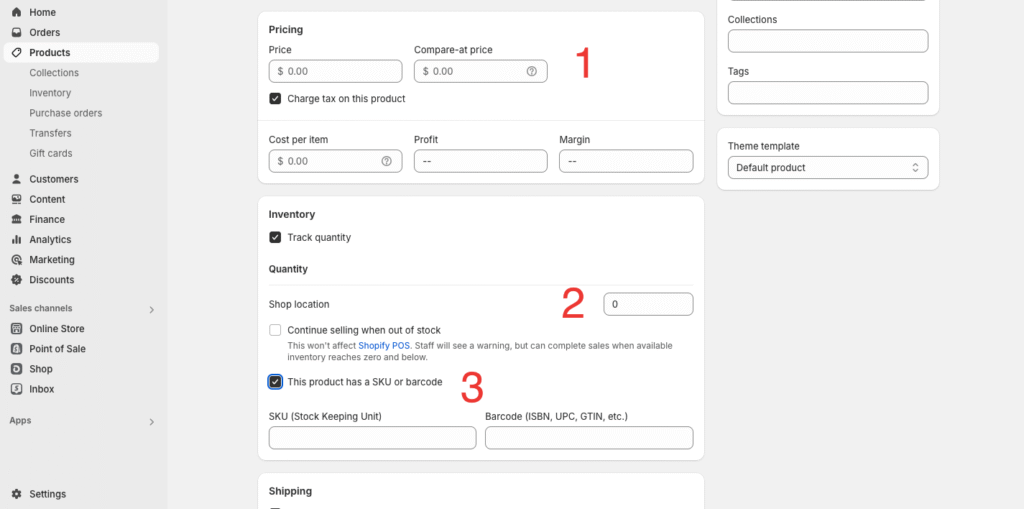Expand the Apps section chevron

pyautogui.click(x=151, y=422)
